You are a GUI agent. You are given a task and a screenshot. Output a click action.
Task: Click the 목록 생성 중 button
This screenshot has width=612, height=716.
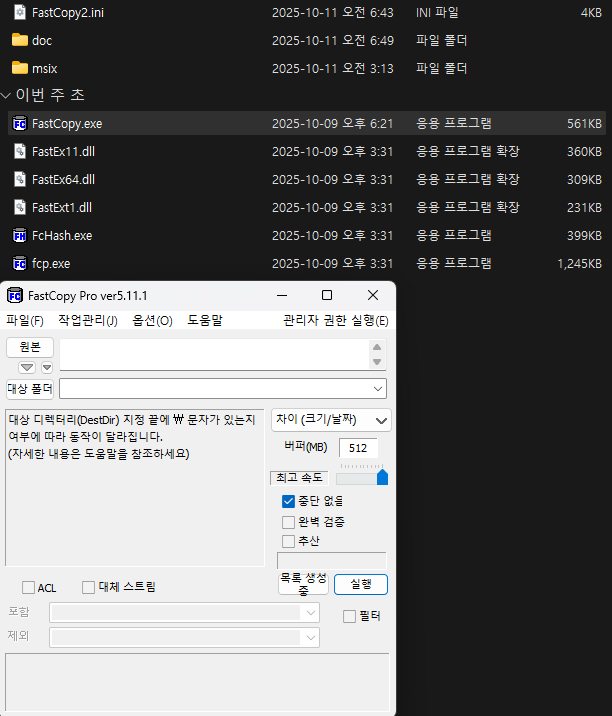[x=303, y=584]
